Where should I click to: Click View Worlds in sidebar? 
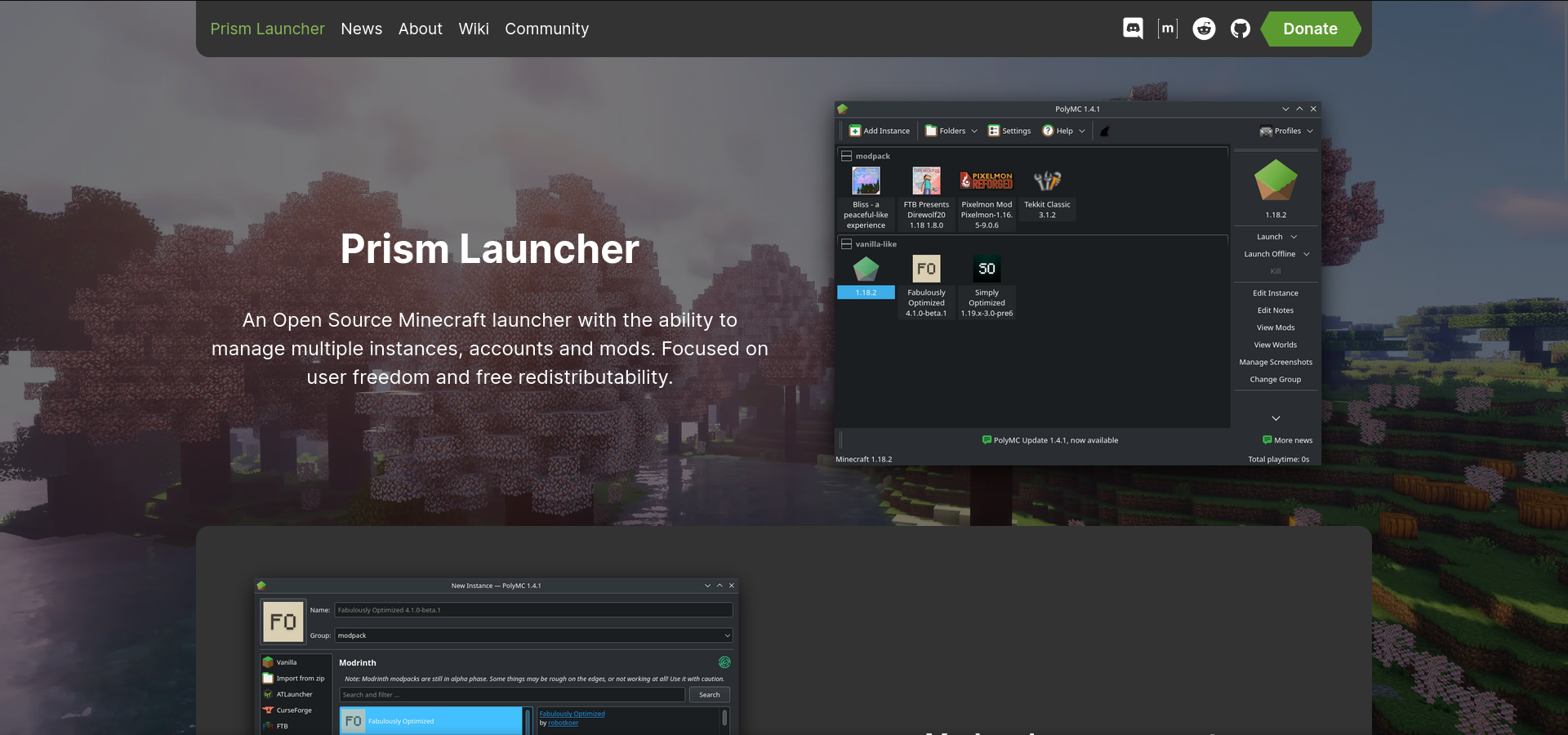pyautogui.click(x=1276, y=345)
